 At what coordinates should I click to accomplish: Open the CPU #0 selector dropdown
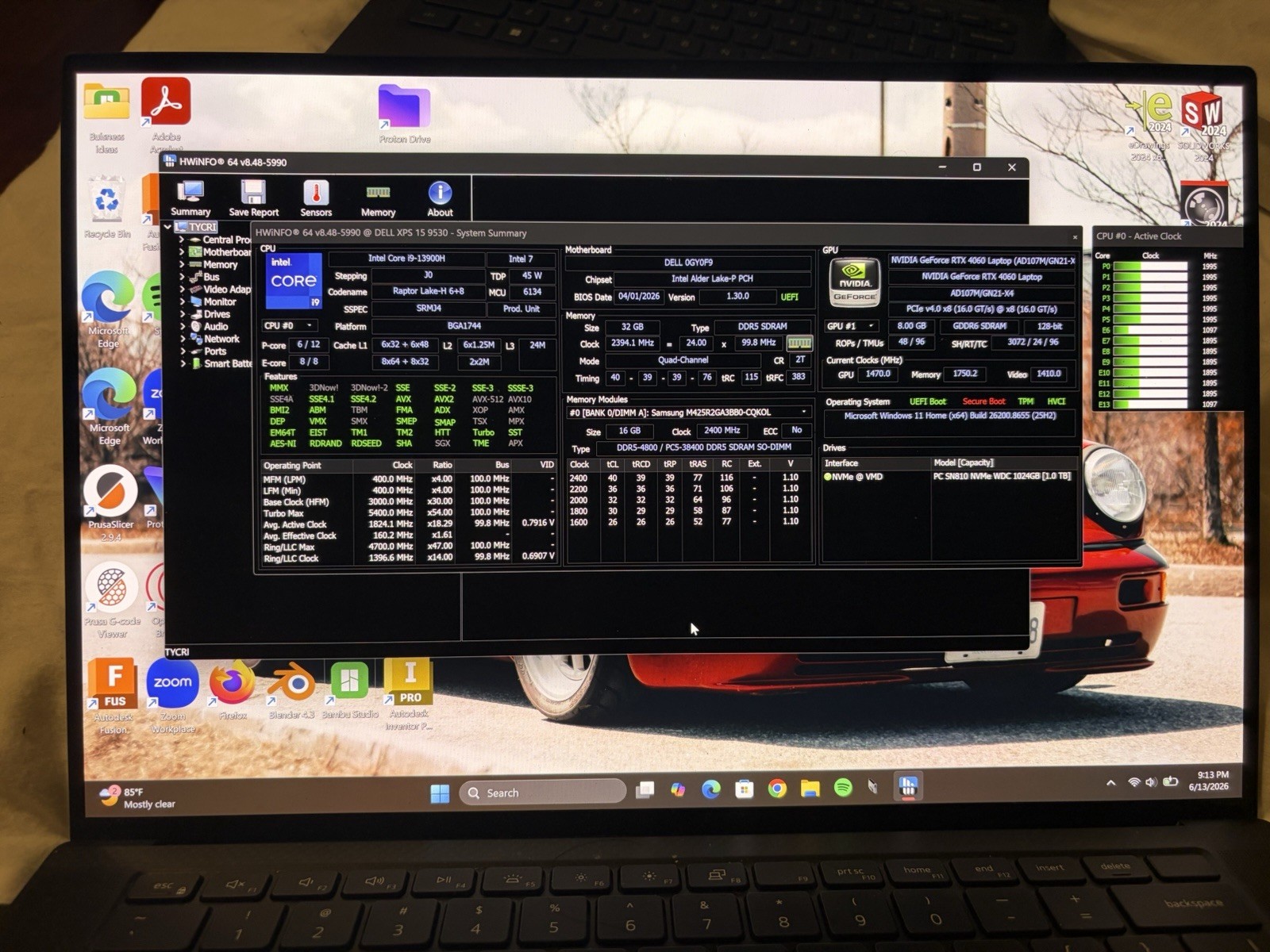click(290, 326)
